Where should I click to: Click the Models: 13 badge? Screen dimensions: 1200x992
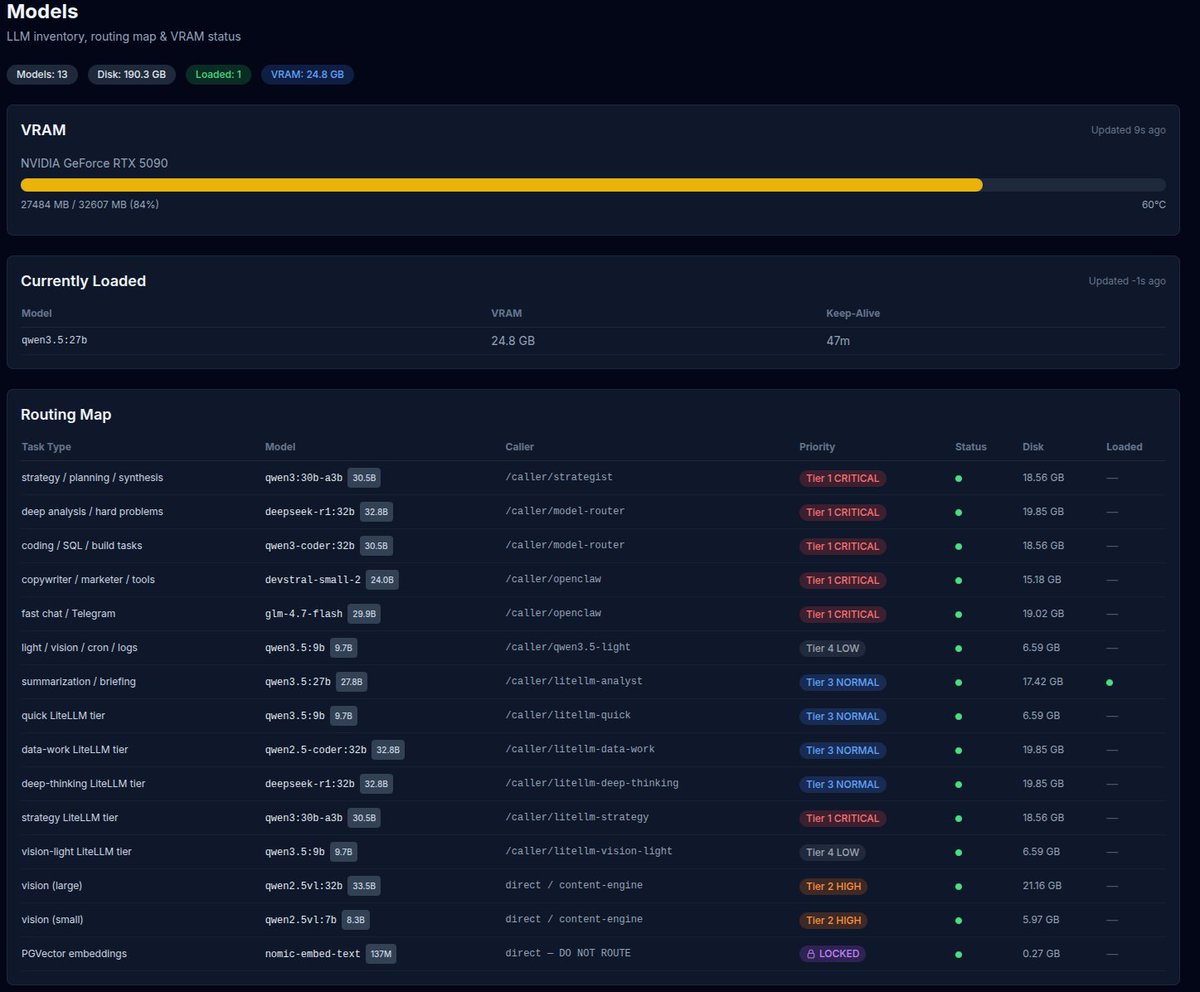[42, 74]
